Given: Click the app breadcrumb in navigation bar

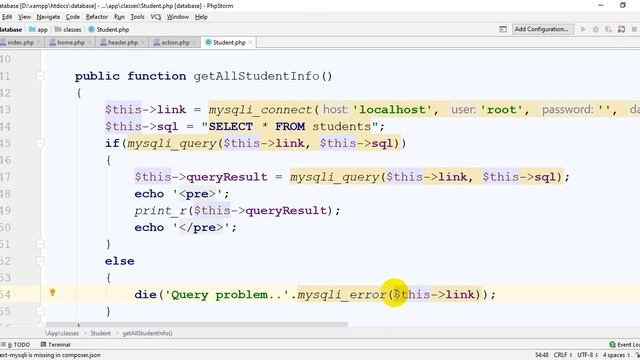Looking at the screenshot, I should (x=38, y=29).
